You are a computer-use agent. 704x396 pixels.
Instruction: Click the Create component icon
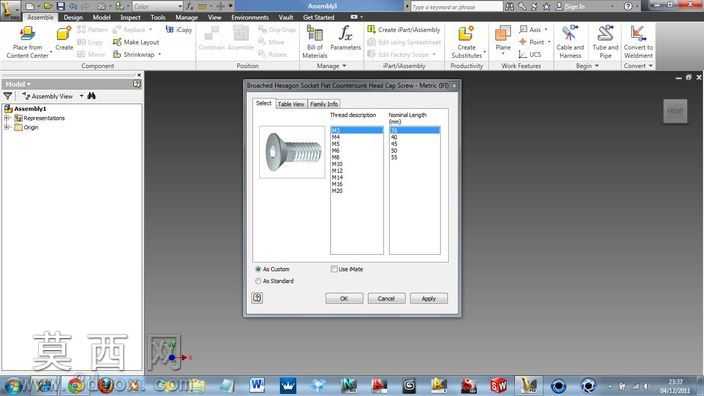pyautogui.click(x=64, y=34)
